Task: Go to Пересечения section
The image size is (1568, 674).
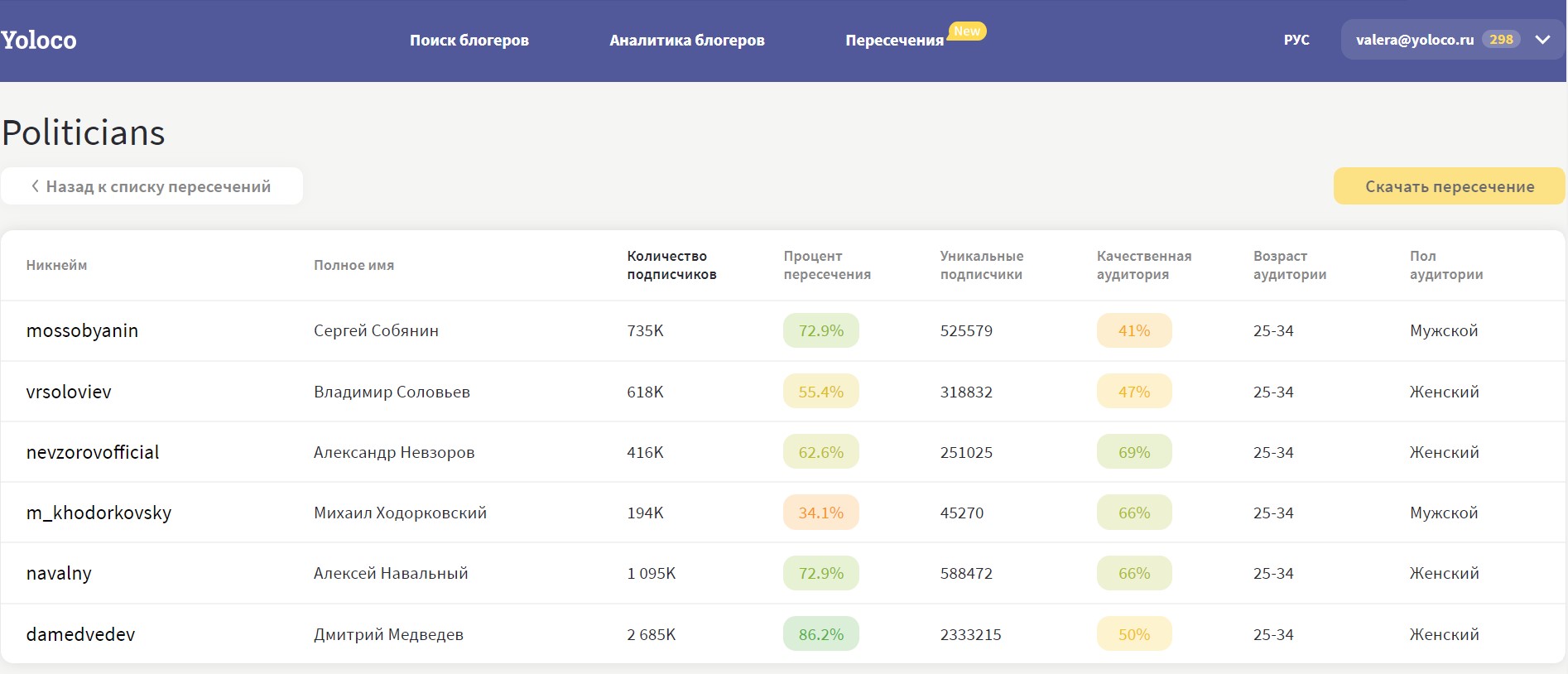Action: coord(894,40)
